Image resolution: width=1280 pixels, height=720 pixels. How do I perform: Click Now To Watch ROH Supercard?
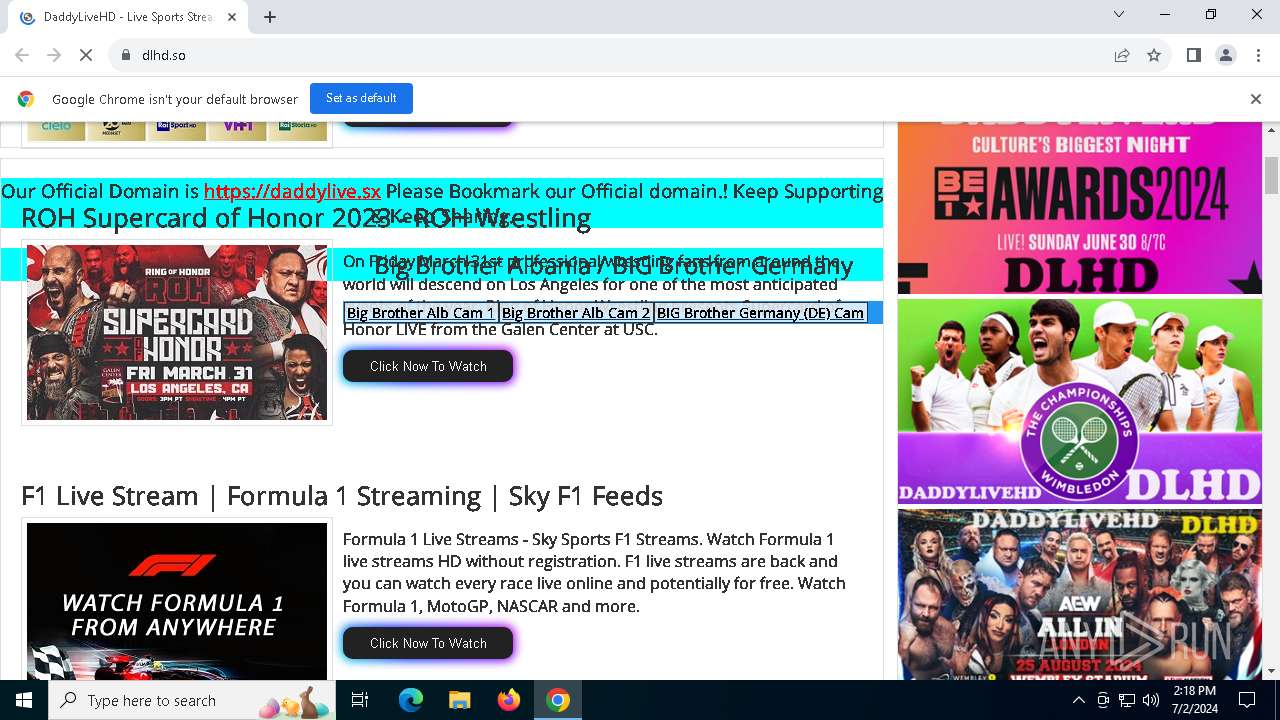tap(428, 366)
